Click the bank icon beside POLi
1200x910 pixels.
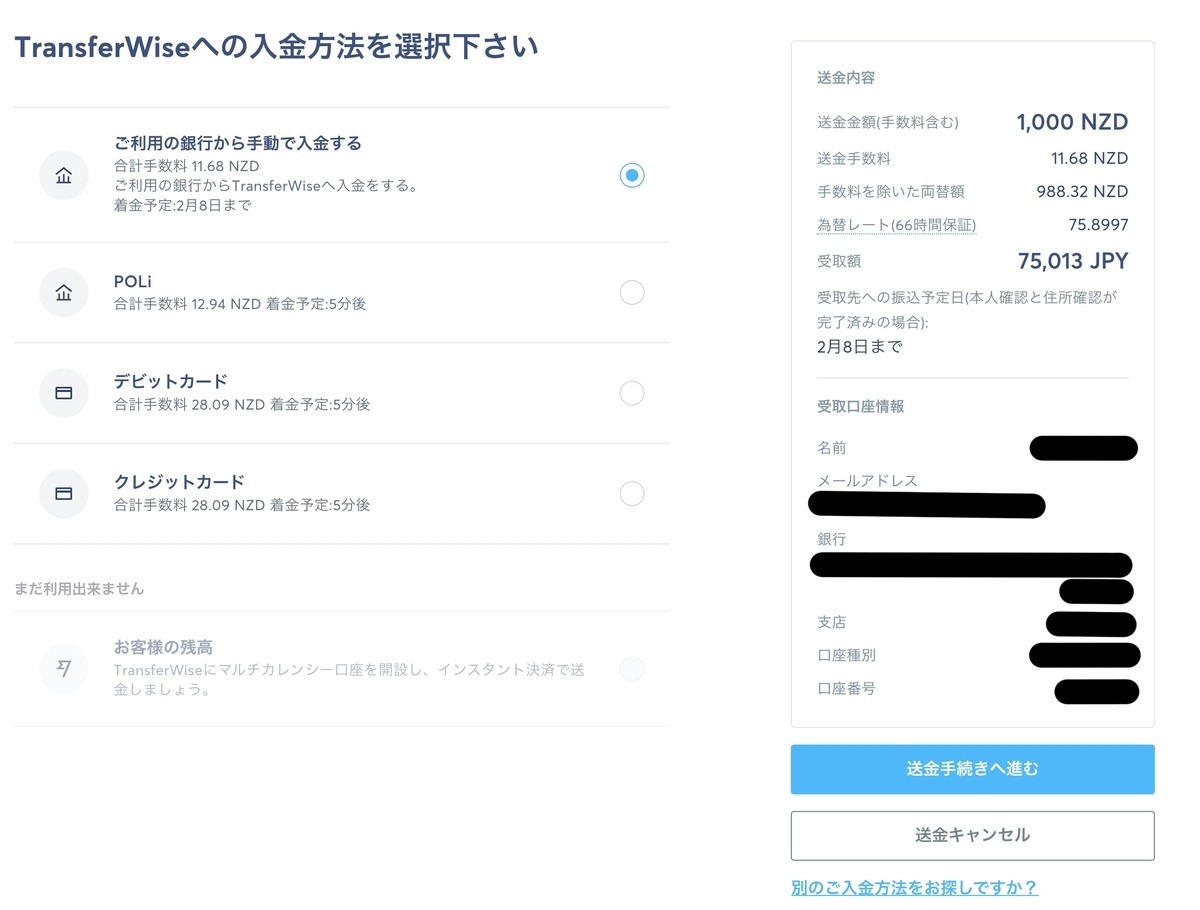click(x=64, y=293)
